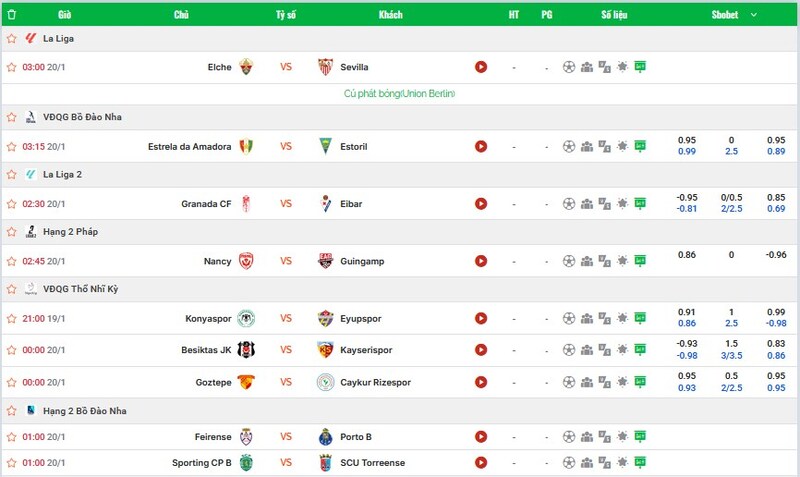Open the lineup people icon for Nancy match
This screenshot has width=800, height=477.
pos(587,261)
